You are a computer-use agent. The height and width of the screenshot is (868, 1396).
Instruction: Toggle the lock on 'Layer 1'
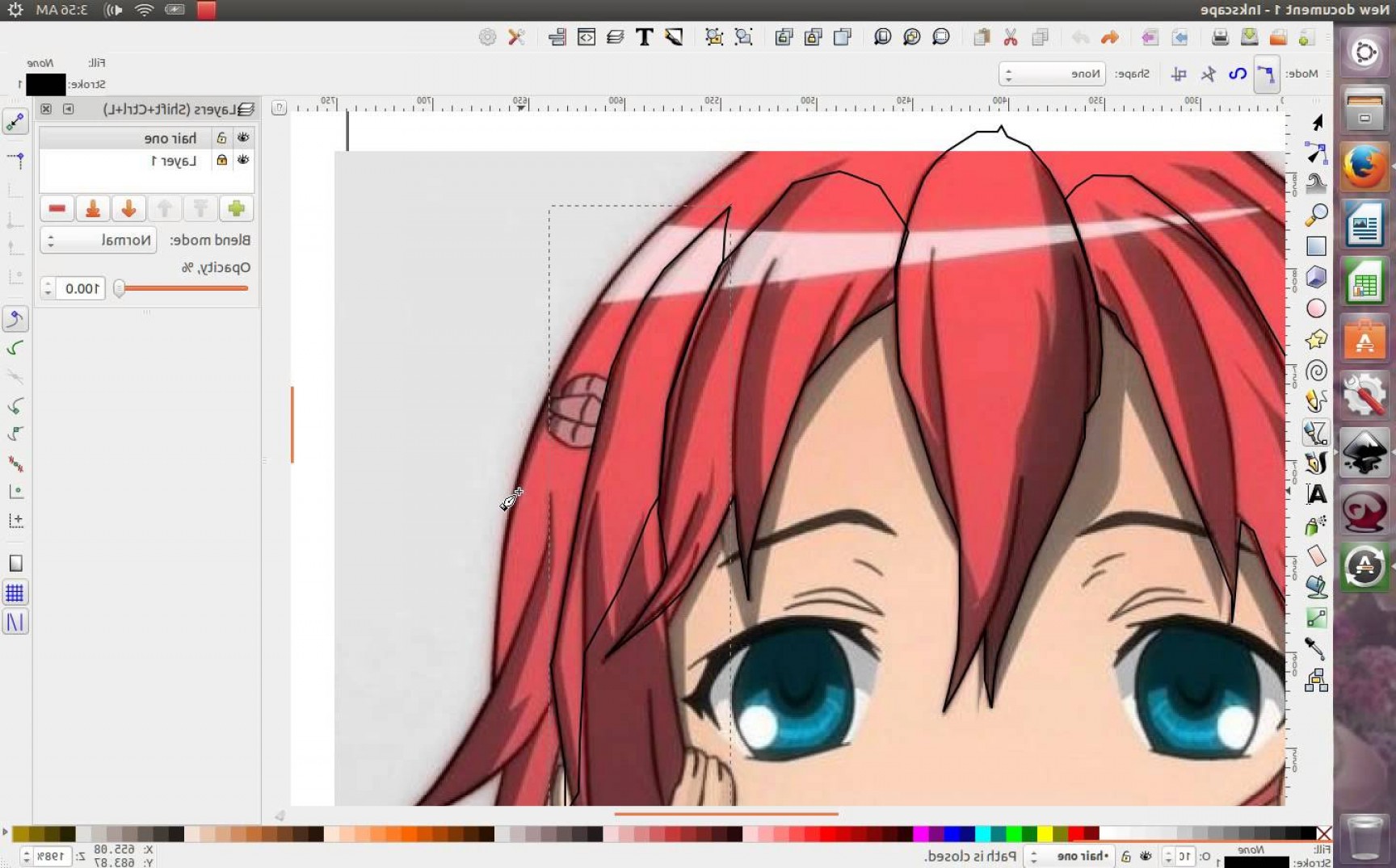(x=221, y=161)
